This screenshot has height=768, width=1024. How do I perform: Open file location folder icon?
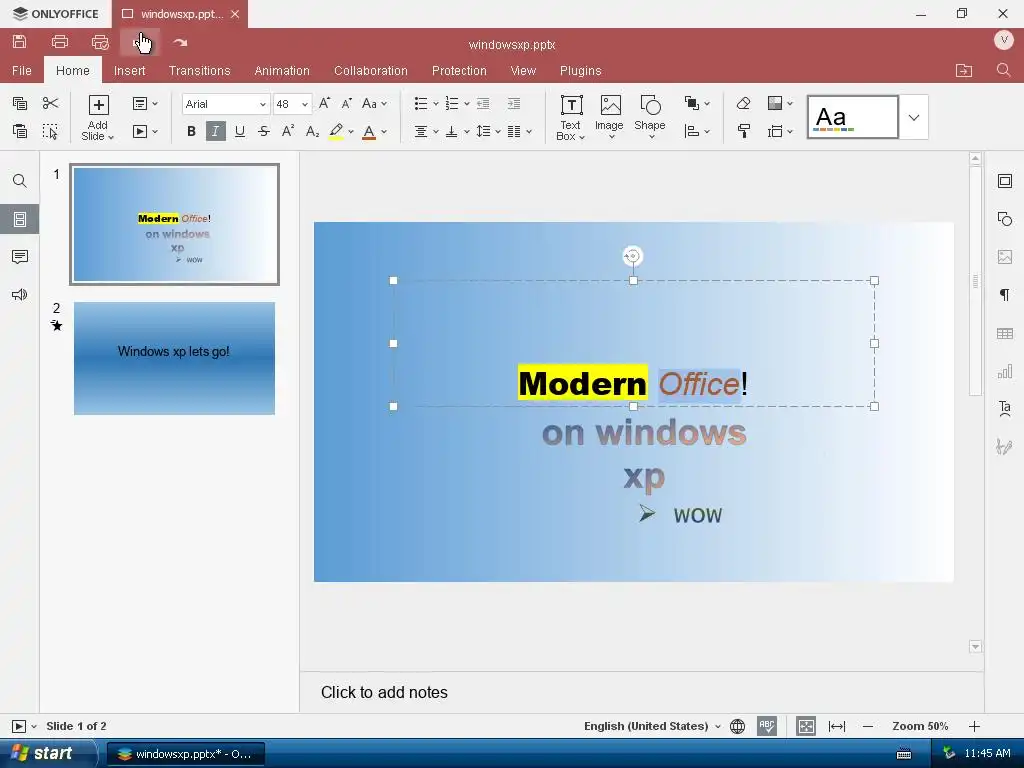pyautogui.click(x=964, y=71)
